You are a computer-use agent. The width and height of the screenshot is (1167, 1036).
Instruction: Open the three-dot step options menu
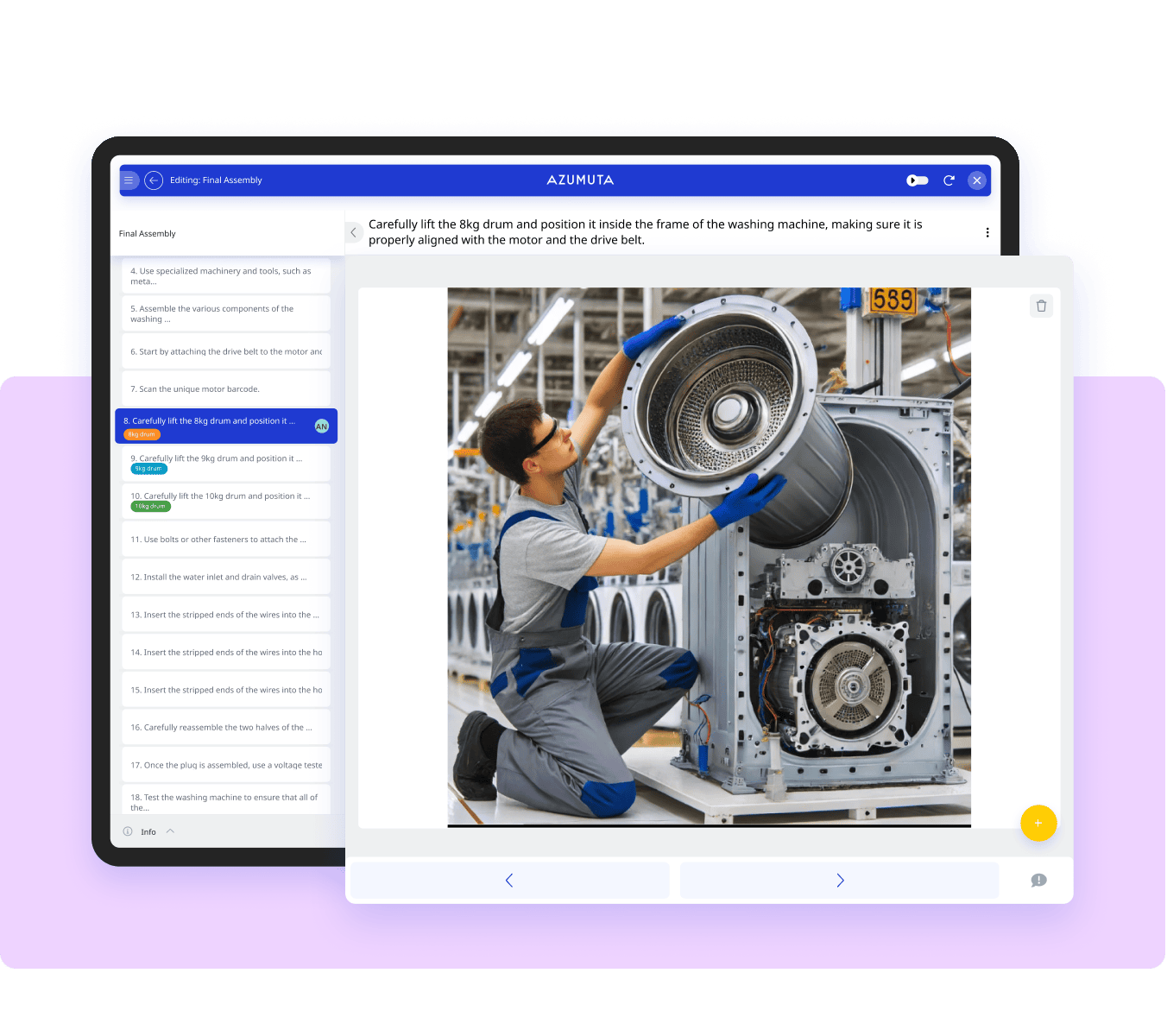point(987,232)
